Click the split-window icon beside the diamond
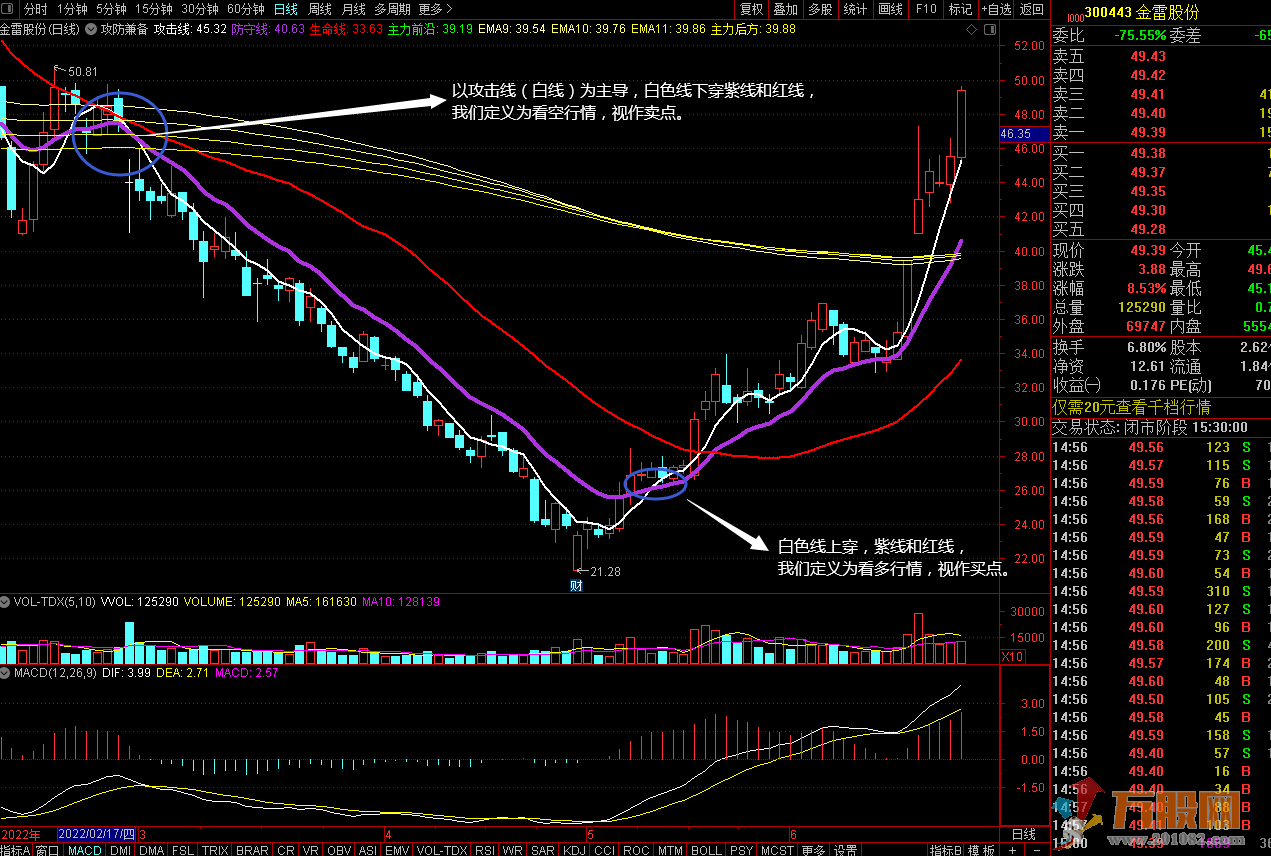This screenshot has width=1271, height=856. (990, 32)
